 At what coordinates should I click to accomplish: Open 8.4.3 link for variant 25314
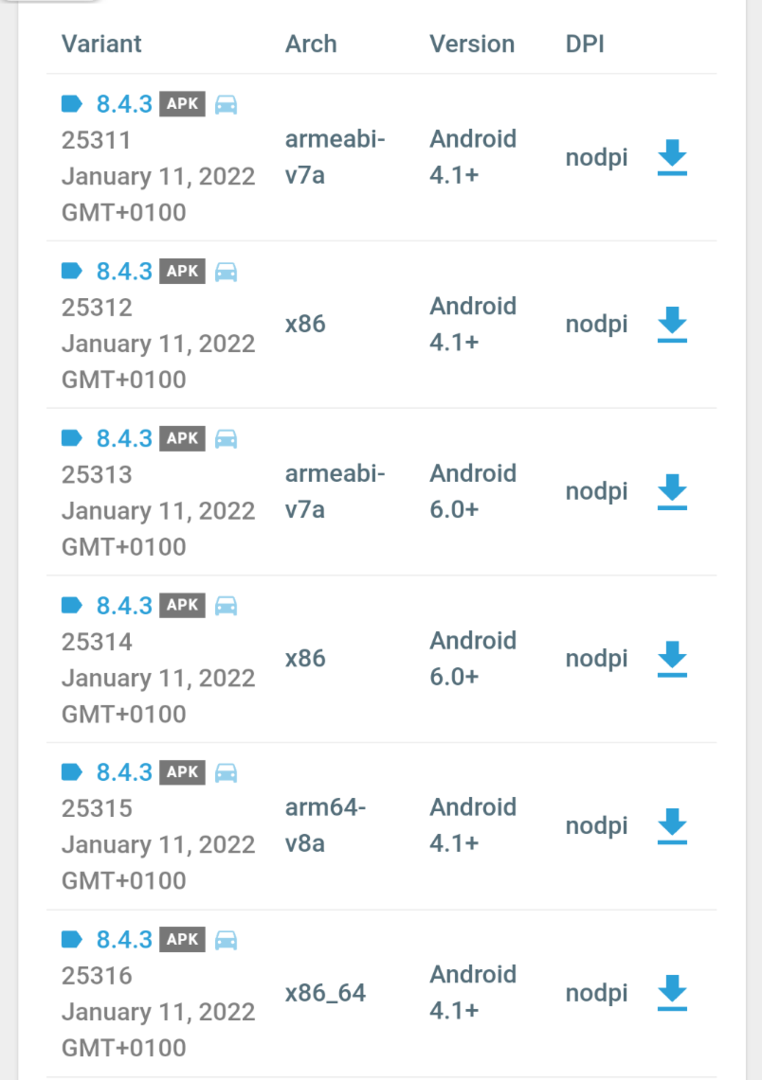coord(124,605)
